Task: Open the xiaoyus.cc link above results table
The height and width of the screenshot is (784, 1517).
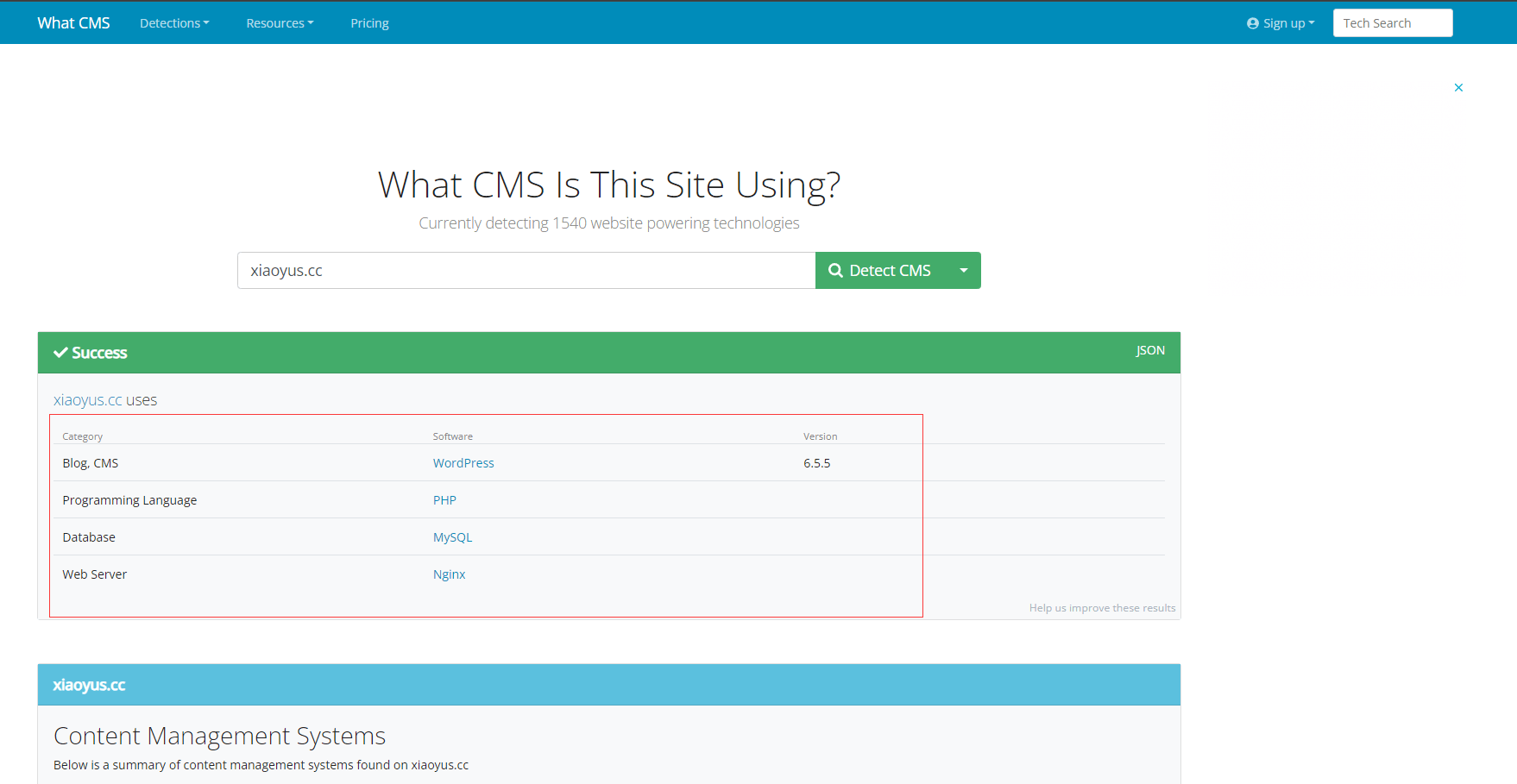Action: (x=88, y=400)
